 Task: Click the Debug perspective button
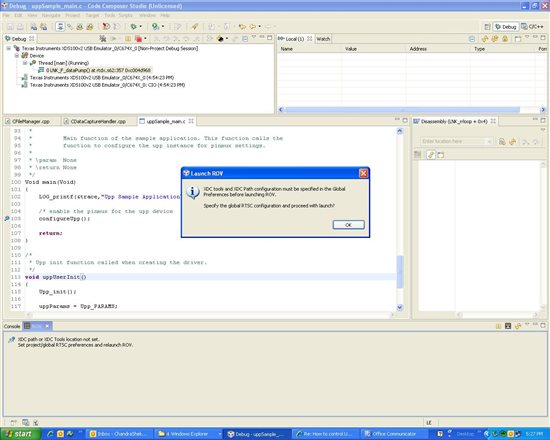[x=505, y=27]
